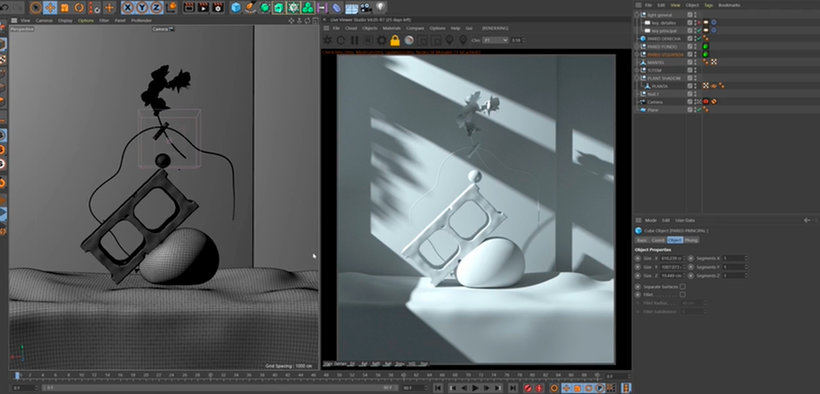
Task: Toggle red visibility dot of key detalles
Action: [699, 23]
